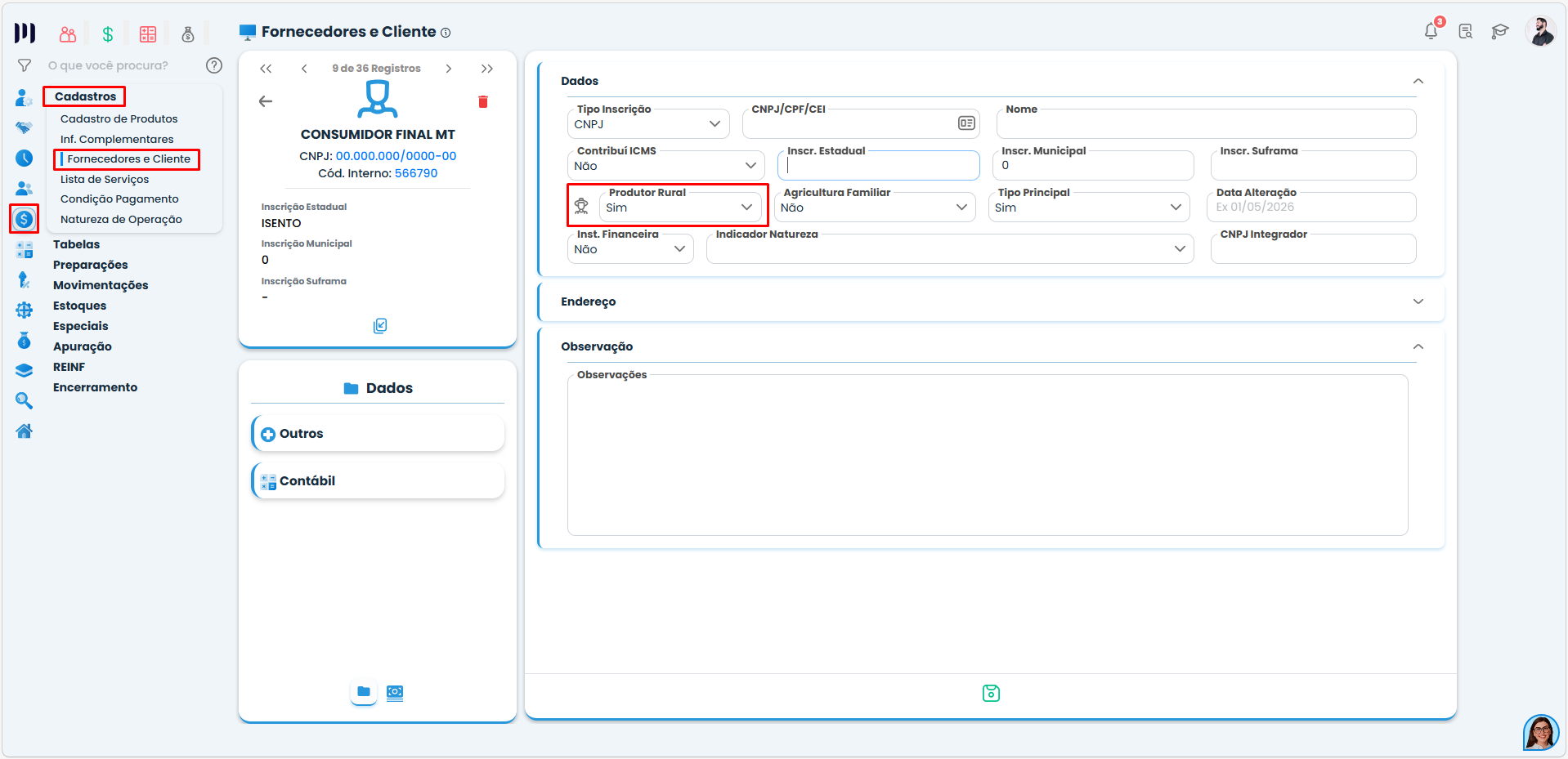Open Contribui ICMS dropdown

pos(665,166)
